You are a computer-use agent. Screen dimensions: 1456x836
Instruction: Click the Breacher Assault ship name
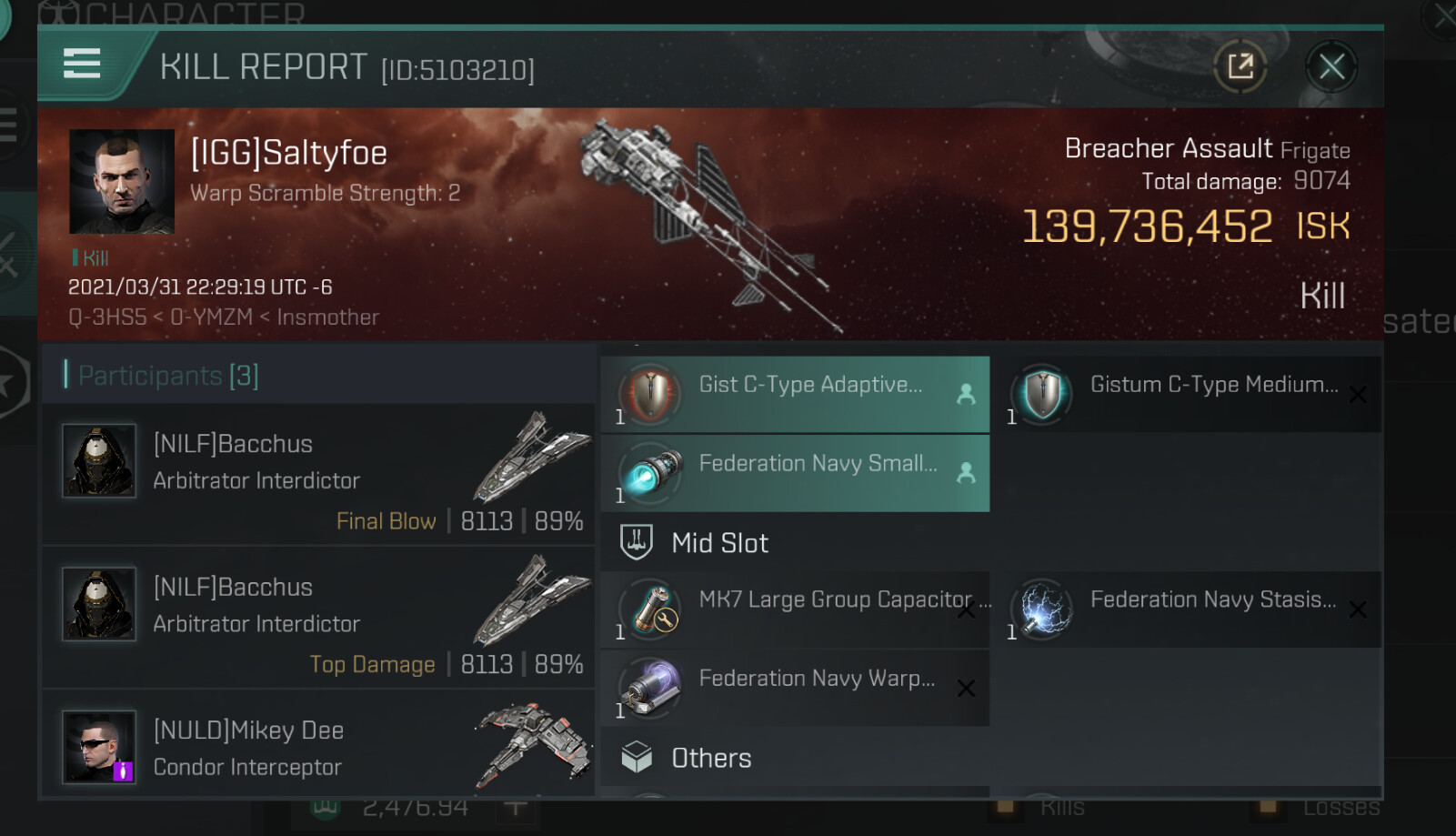1168,148
